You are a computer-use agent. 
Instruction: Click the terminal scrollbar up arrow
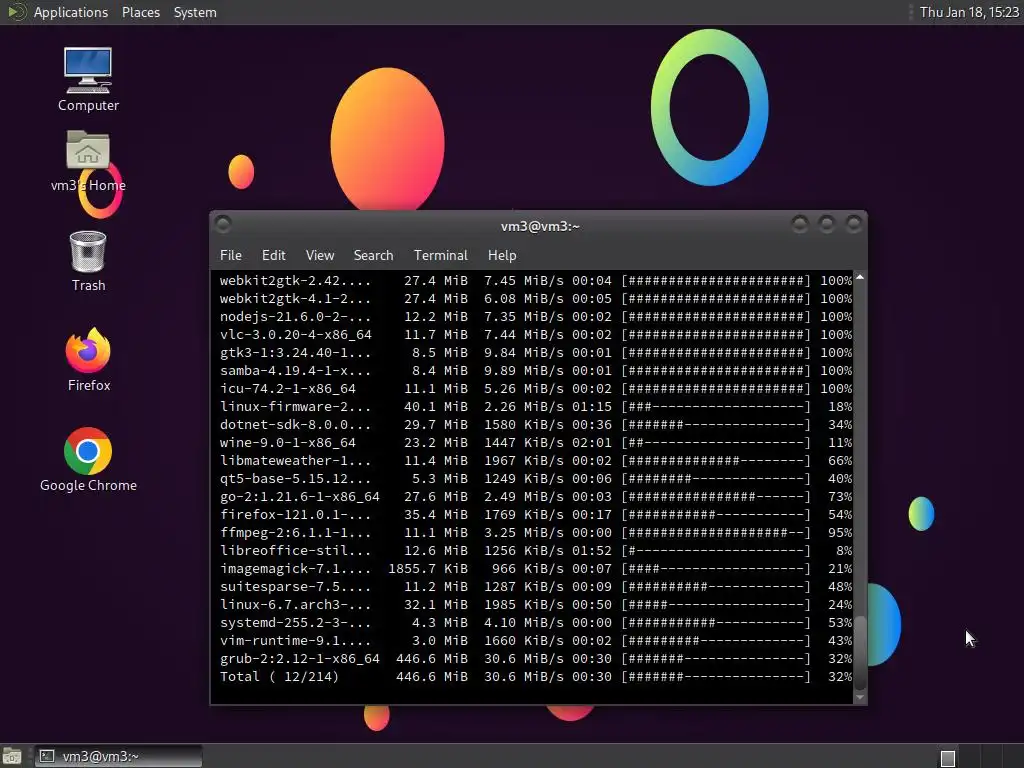tap(860, 278)
